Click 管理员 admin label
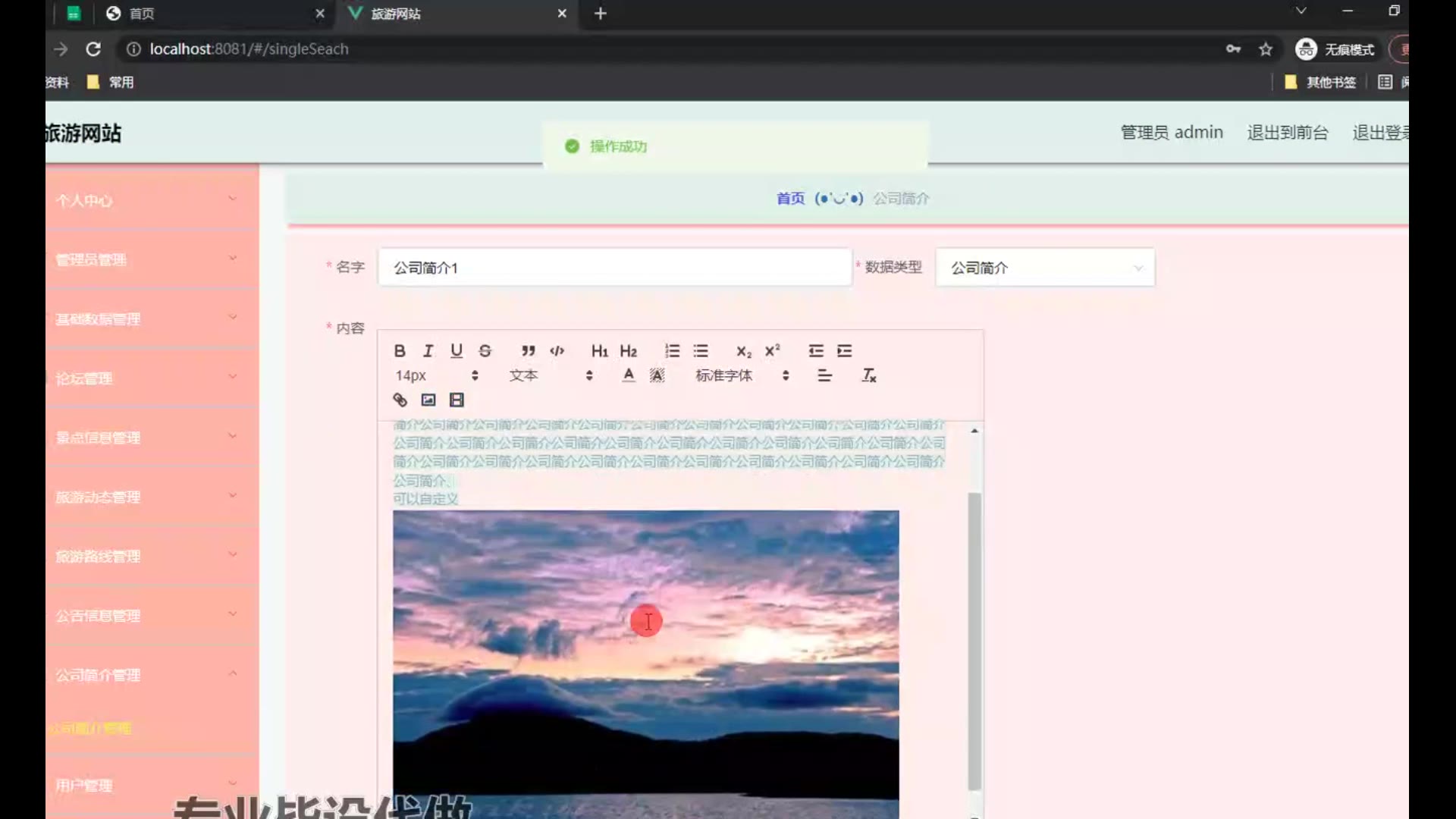This screenshot has width=1456, height=819. tap(1172, 133)
